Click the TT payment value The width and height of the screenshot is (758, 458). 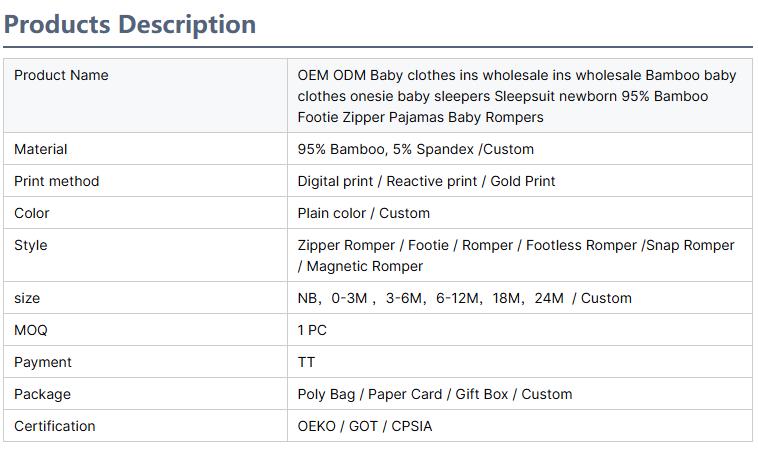(306, 362)
